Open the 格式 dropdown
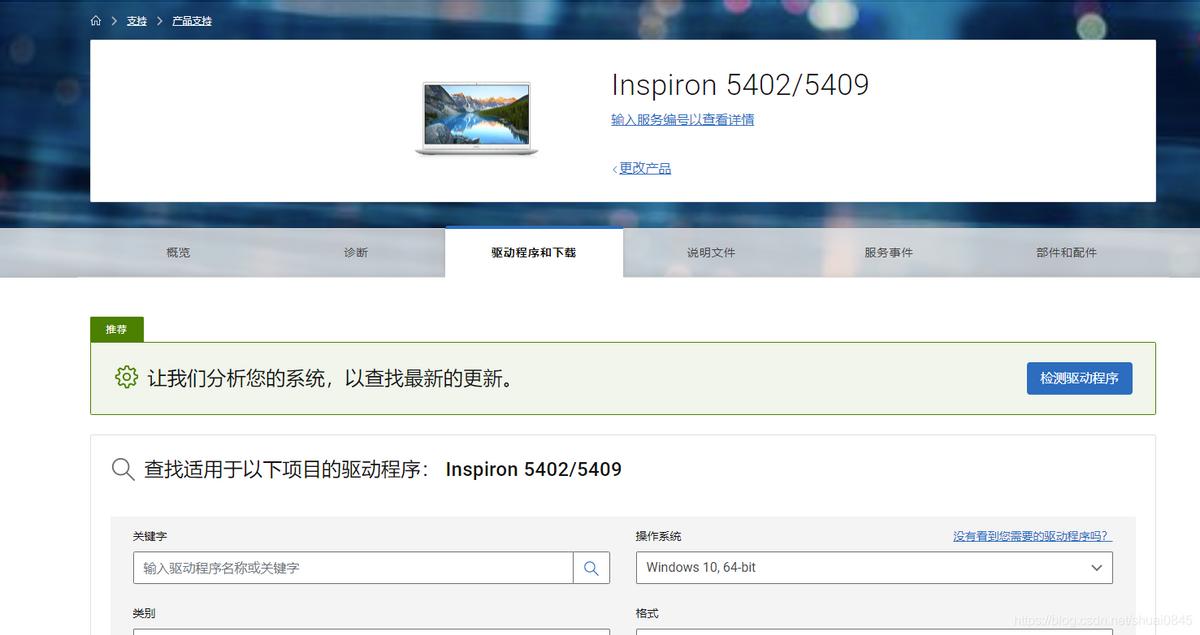 [x=873, y=632]
